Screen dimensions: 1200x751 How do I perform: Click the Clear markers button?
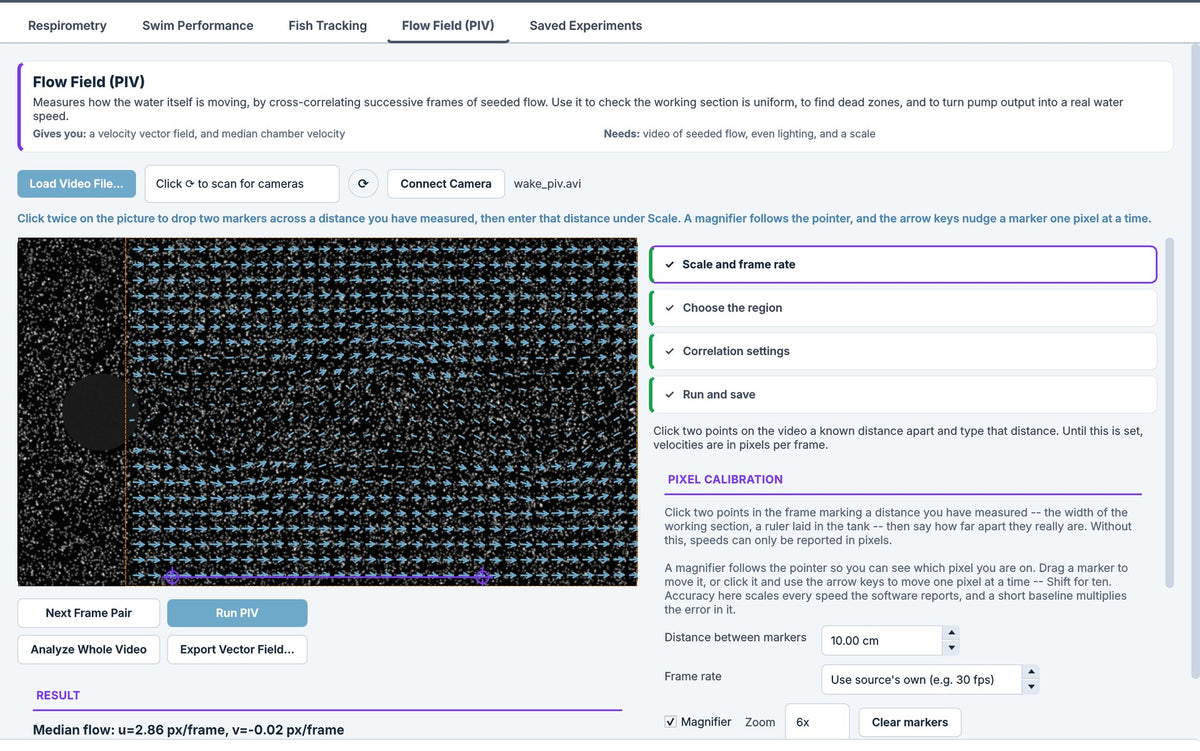(x=910, y=722)
